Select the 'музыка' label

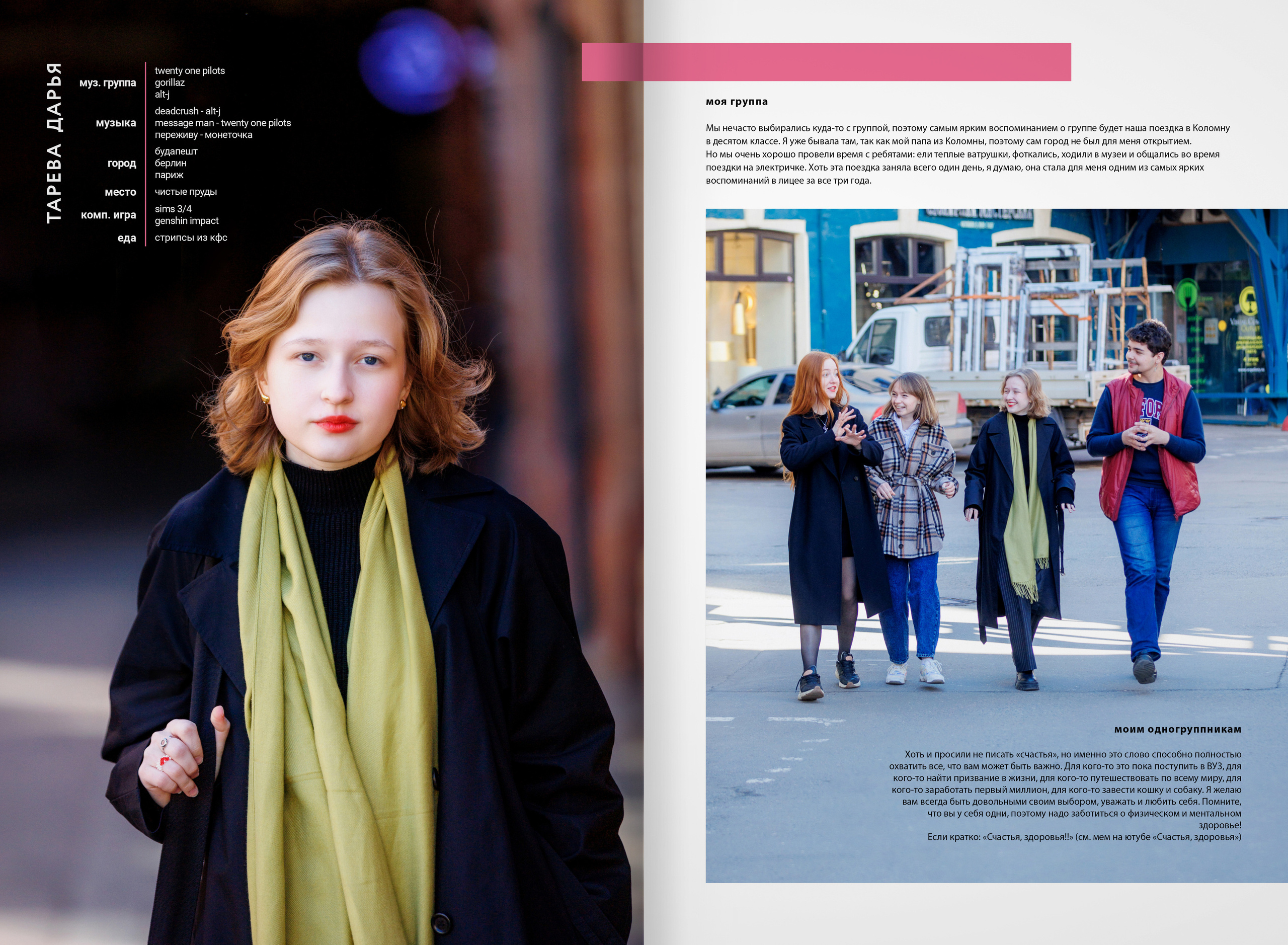click(116, 123)
